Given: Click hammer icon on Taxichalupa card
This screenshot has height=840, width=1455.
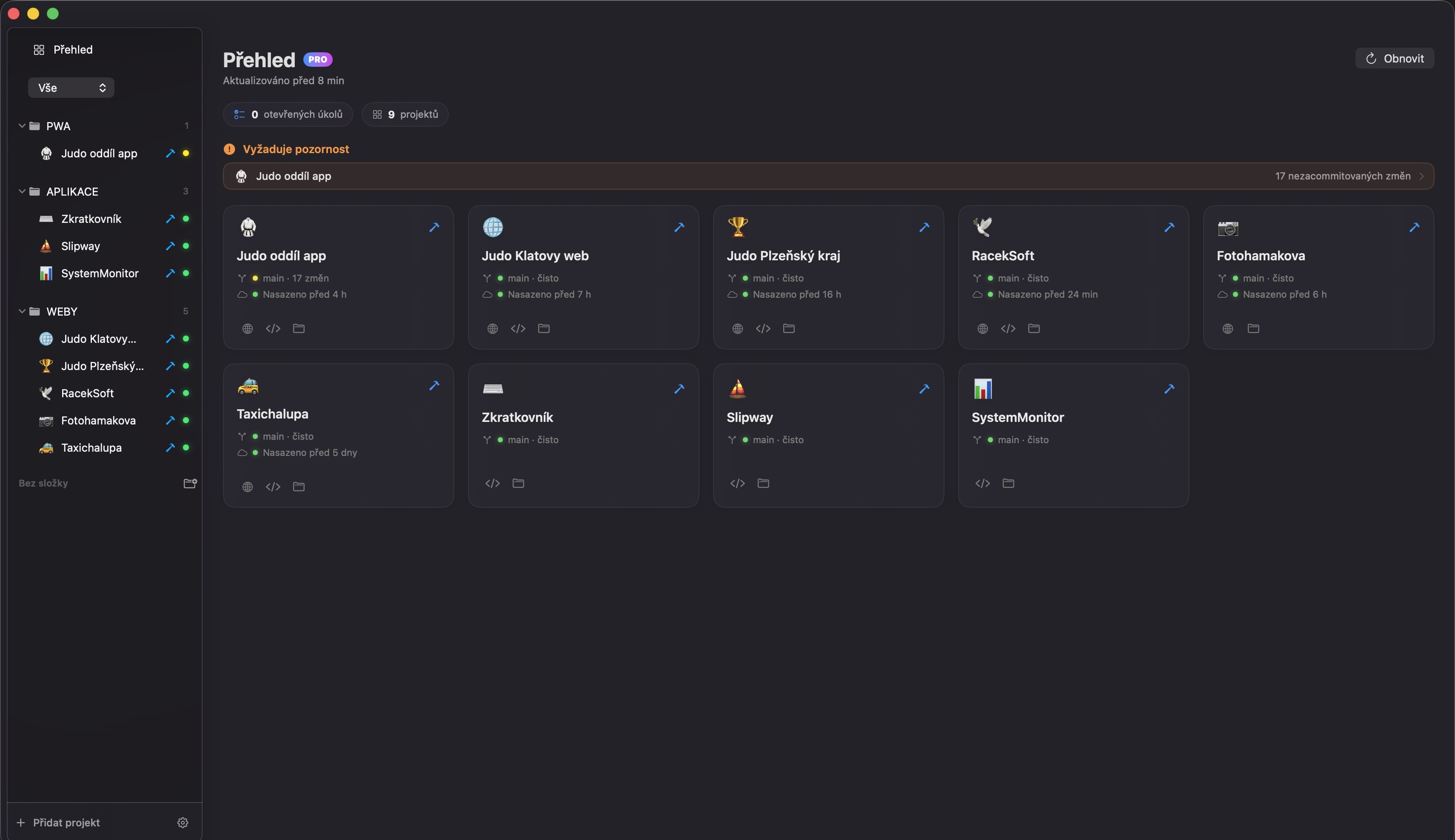Looking at the screenshot, I should click(434, 385).
